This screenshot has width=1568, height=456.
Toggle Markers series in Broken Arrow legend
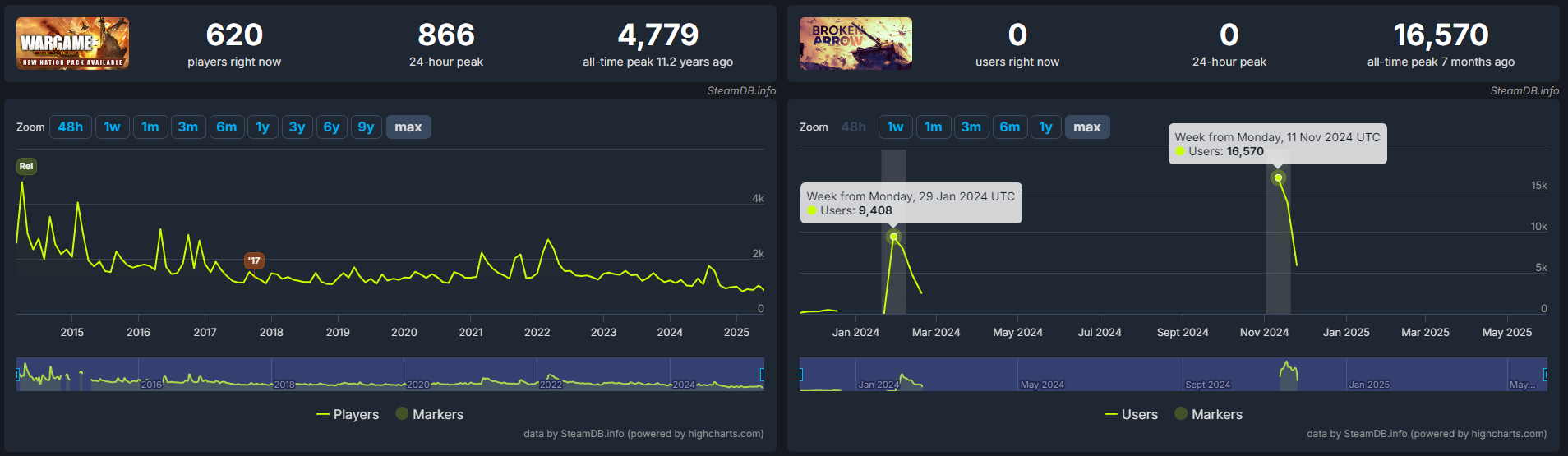point(1209,414)
